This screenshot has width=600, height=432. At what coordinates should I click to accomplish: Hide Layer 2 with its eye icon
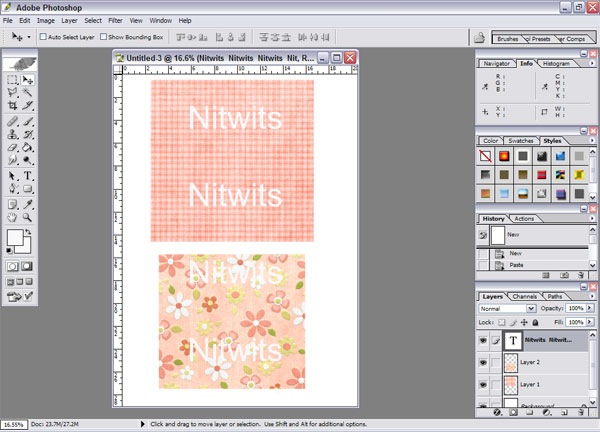tap(485, 361)
